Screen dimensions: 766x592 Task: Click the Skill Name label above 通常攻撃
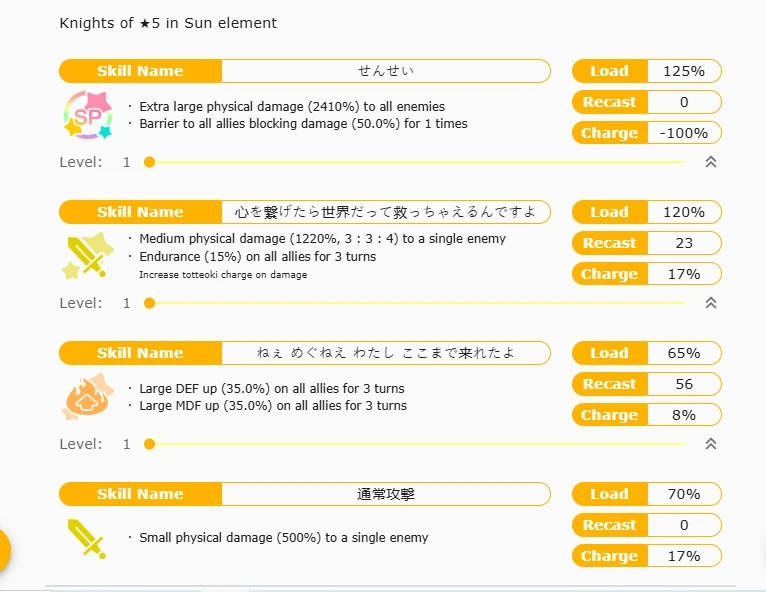tap(140, 494)
